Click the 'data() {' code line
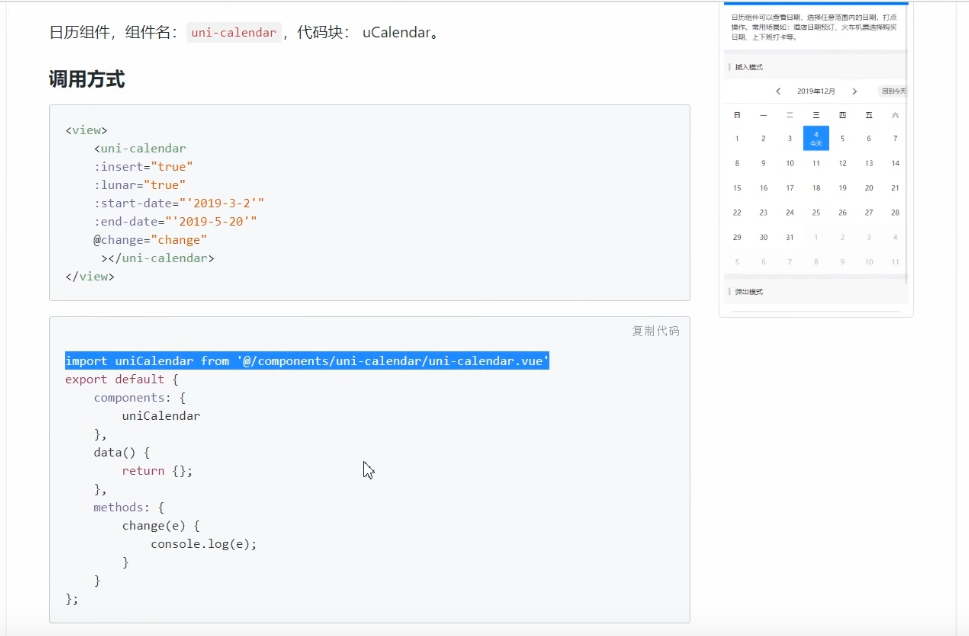This screenshot has height=636, width=969. 122,452
